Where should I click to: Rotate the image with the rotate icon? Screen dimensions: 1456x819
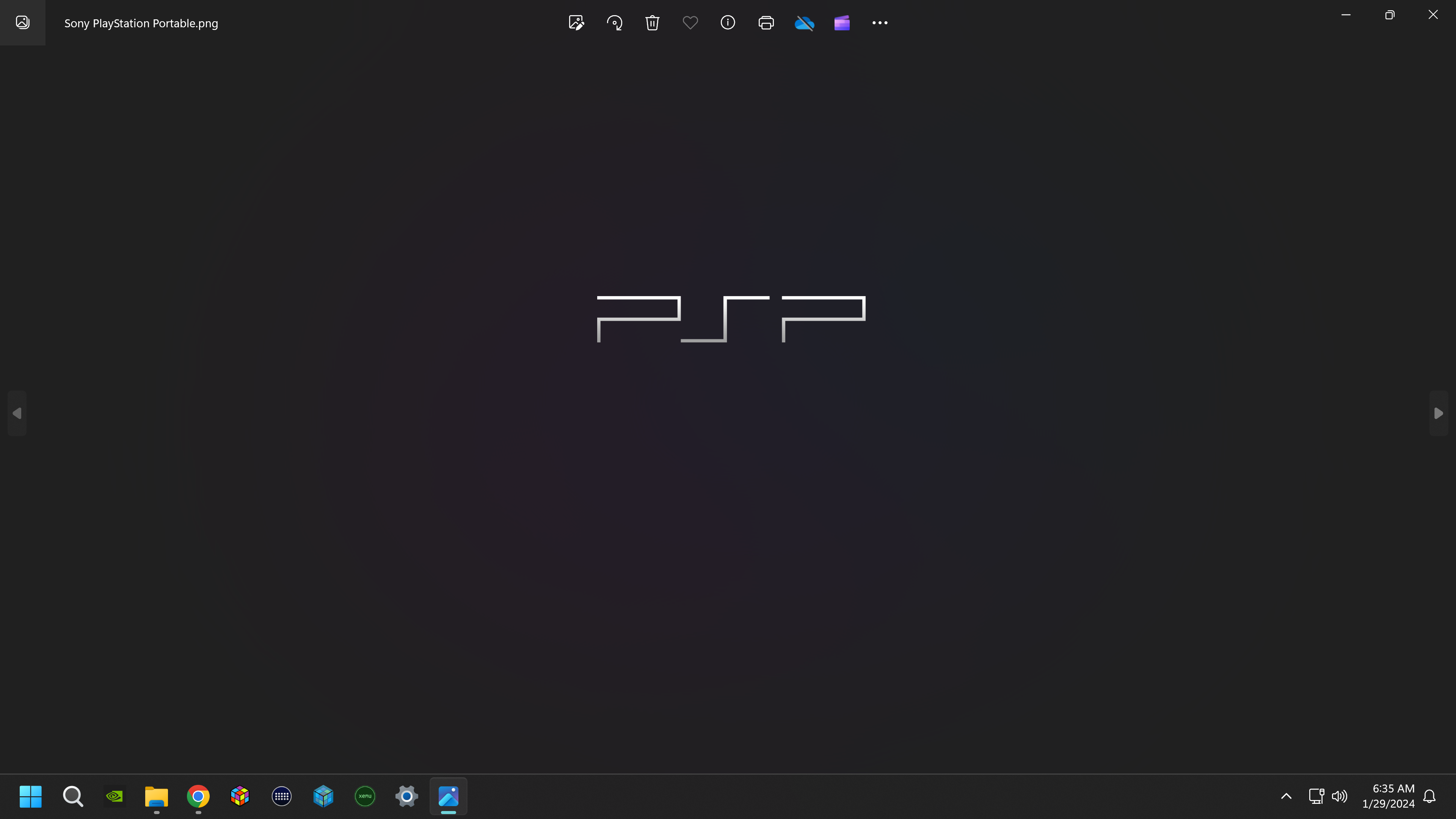(614, 23)
